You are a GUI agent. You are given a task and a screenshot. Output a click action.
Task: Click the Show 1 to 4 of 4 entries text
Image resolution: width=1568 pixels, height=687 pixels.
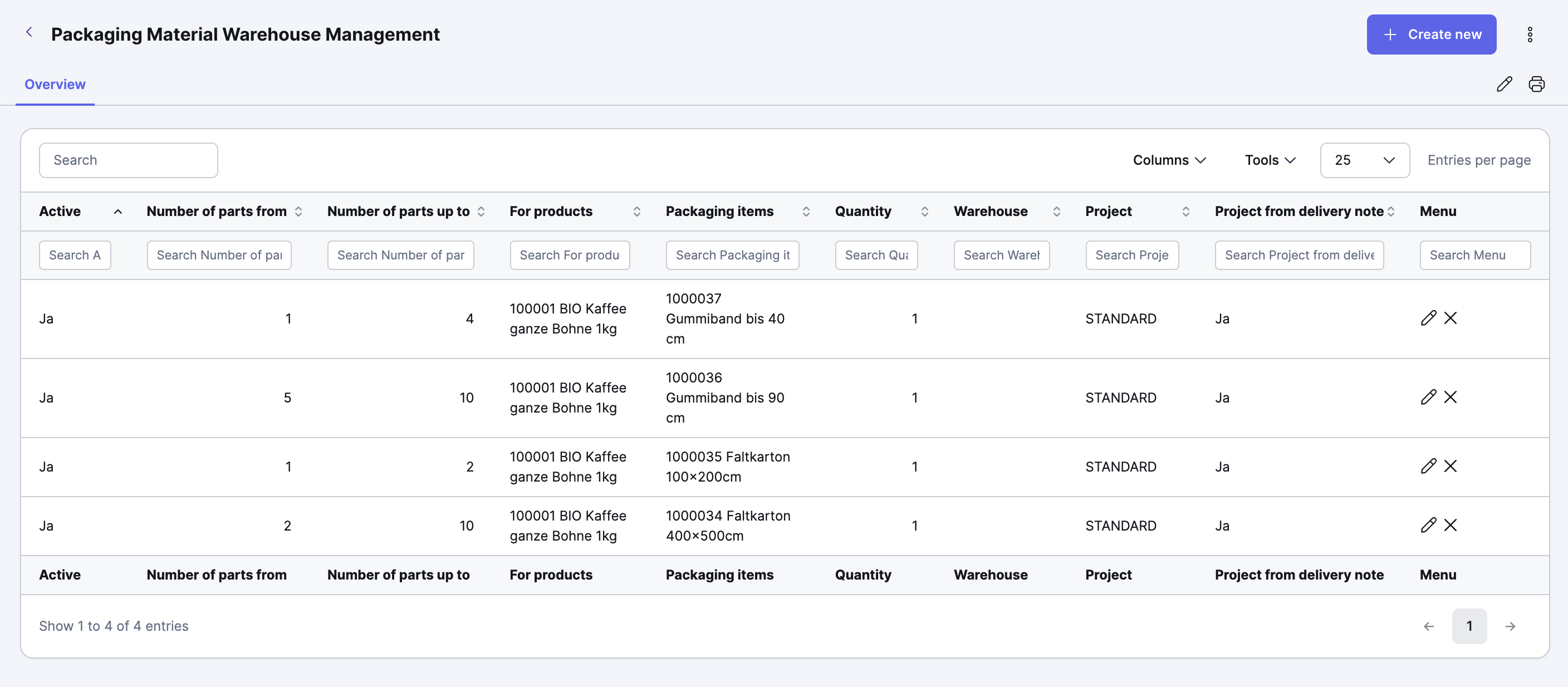114,626
